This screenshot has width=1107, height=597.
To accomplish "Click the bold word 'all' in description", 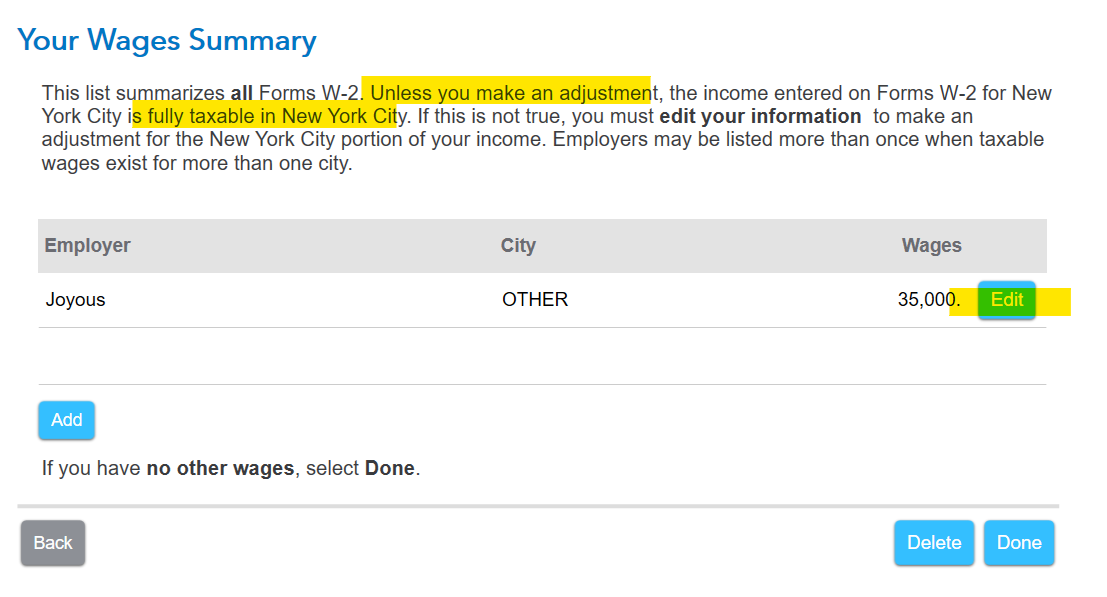I will coord(241,93).
